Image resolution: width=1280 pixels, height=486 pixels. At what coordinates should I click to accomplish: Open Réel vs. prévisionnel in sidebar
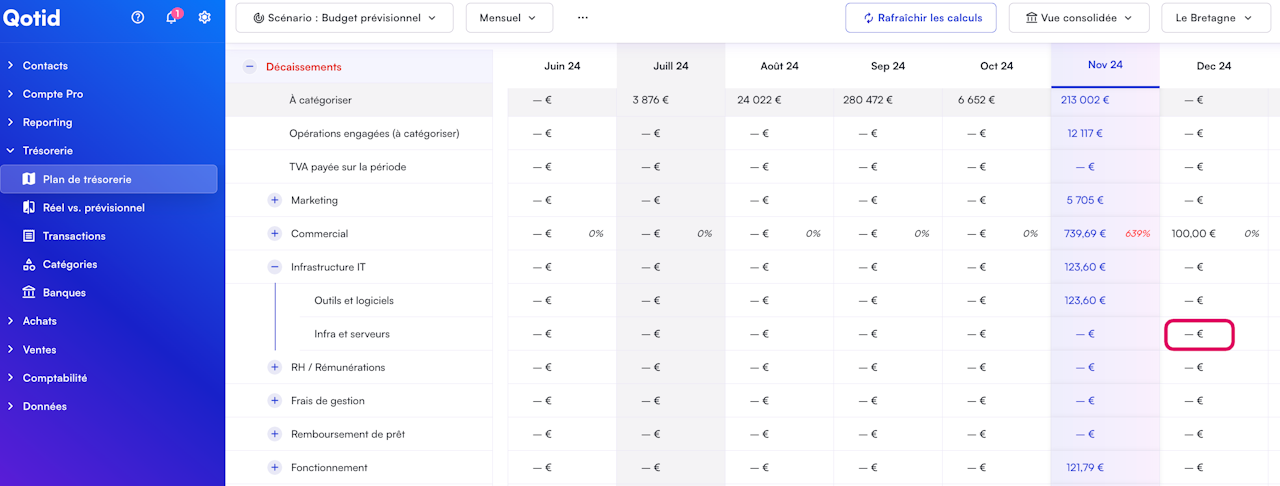click(93, 208)
